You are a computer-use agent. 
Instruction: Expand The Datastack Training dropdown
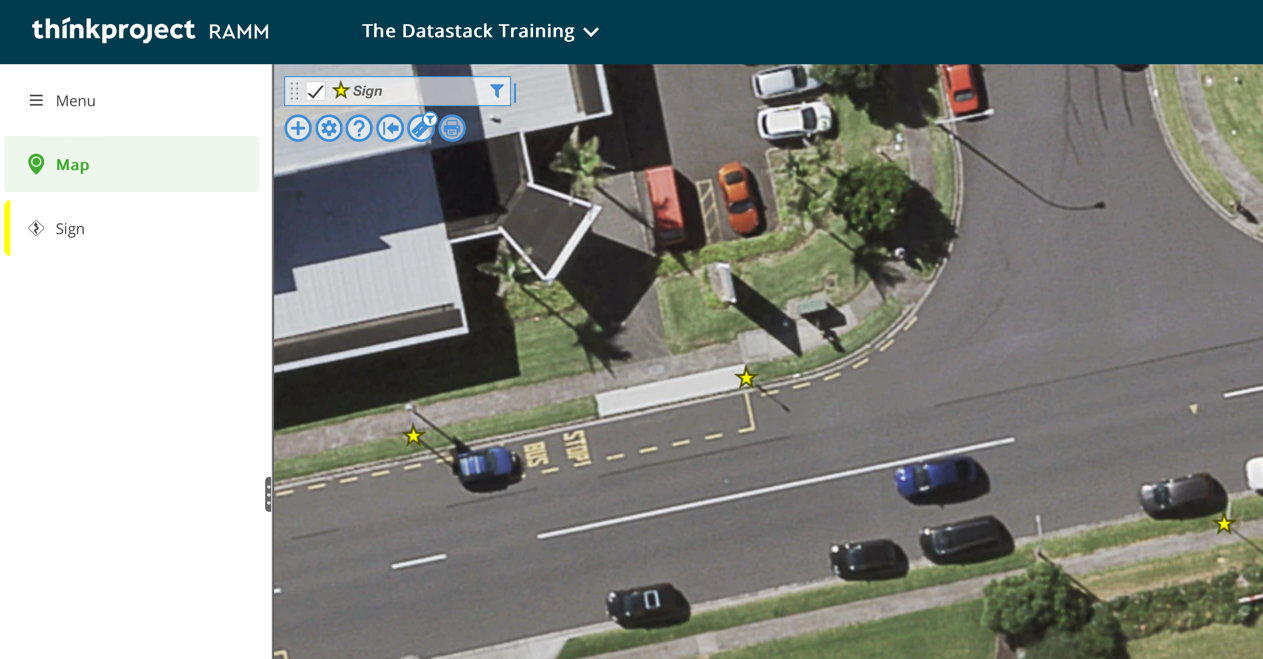(x=481, y=31)
